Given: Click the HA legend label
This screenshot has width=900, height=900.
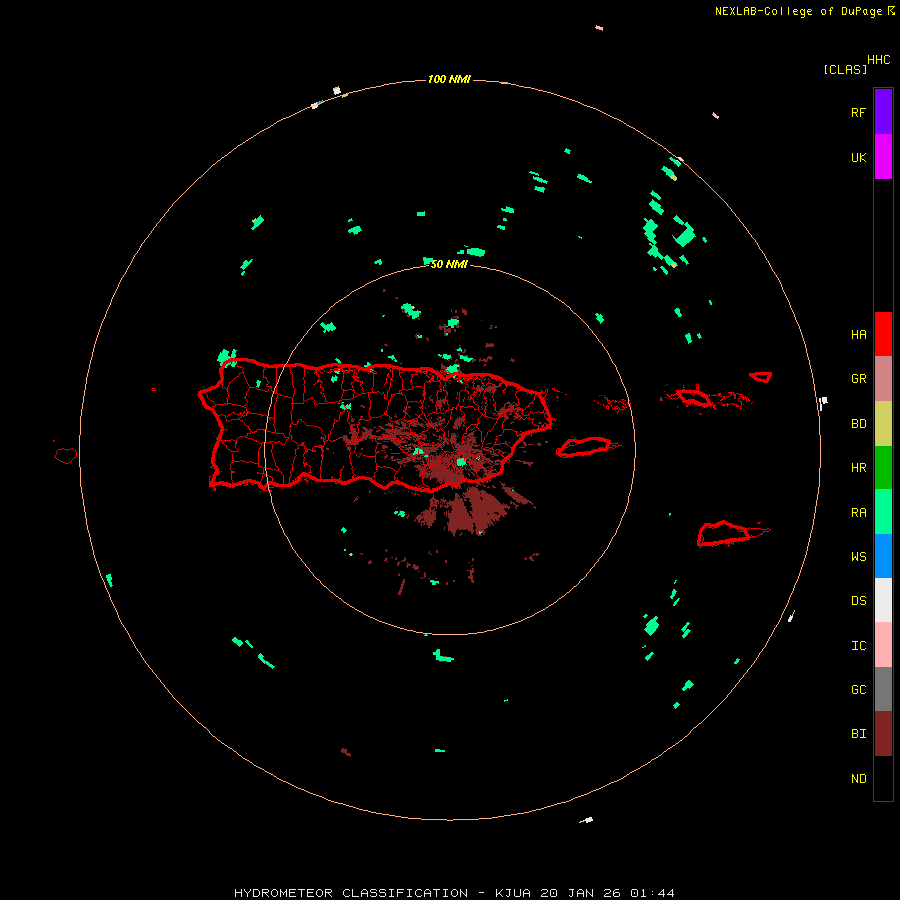Looking at the screenshot, I should click(x=858, y=334).
